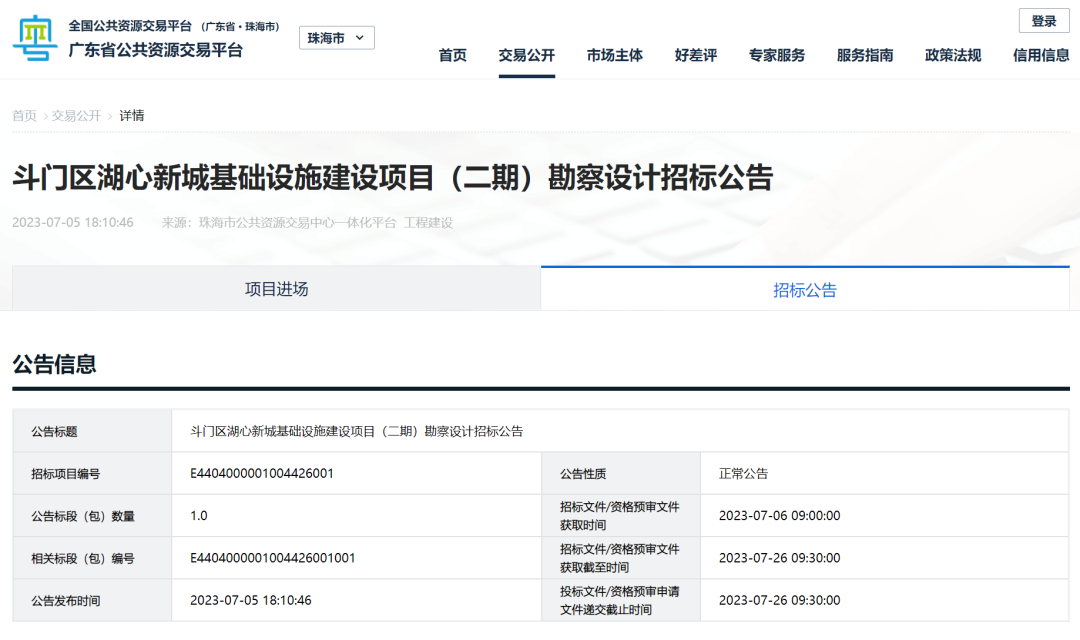Open the 珠海市 city dropdown

(x=337, y=38)
